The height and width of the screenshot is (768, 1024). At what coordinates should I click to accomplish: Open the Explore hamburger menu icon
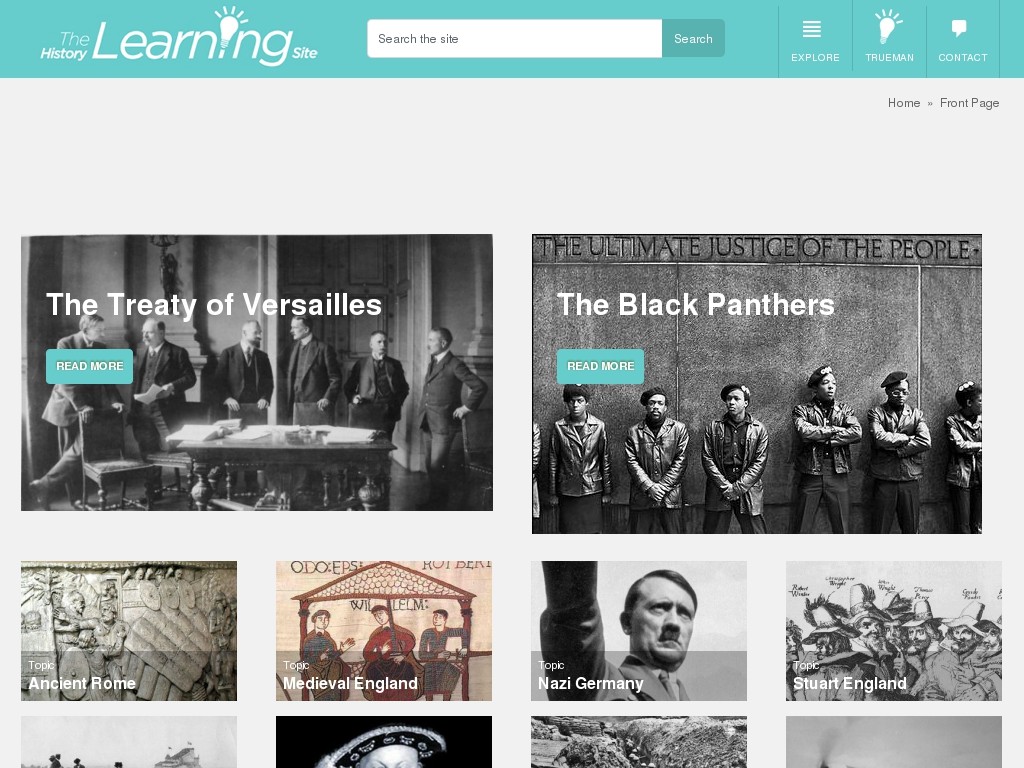tap(812, 29)
